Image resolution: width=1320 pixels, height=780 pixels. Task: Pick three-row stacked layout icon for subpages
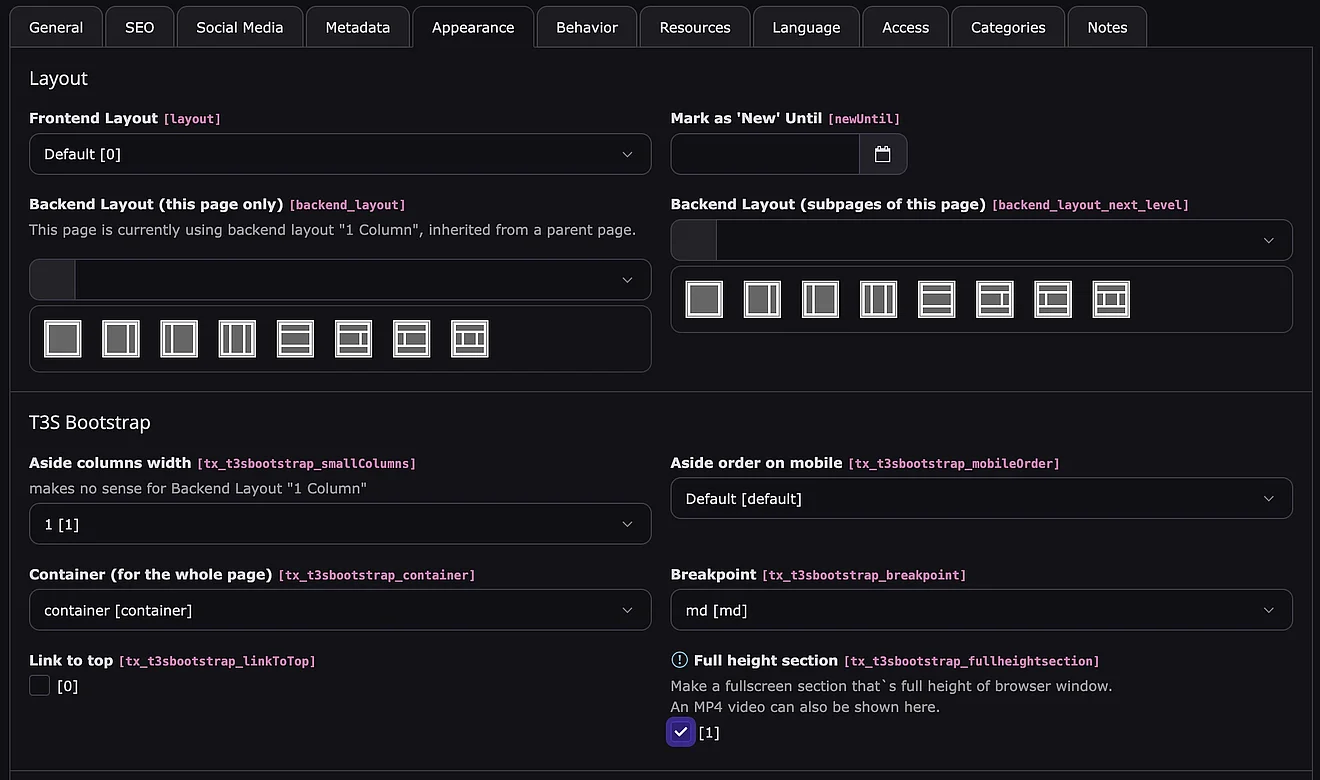click(936, 299)
